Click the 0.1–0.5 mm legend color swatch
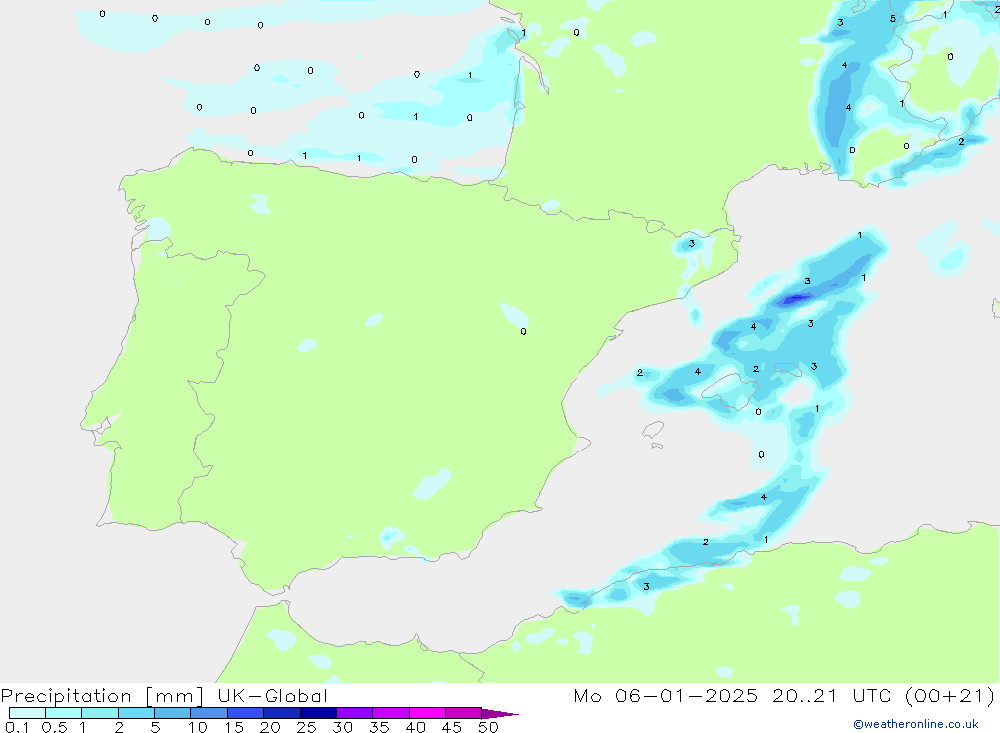 [x=27, y=713]
